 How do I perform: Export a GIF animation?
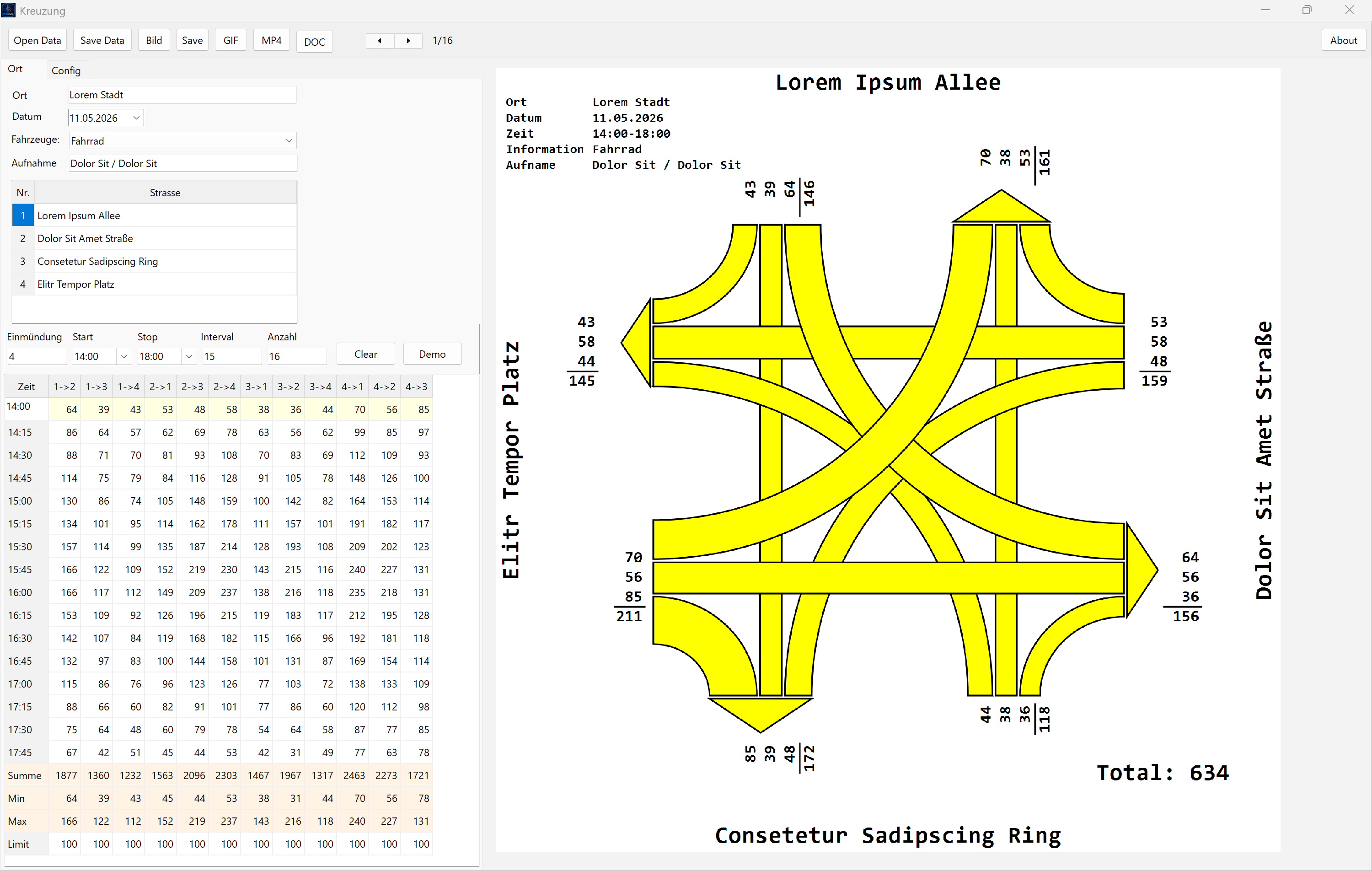tap(231, 40)
